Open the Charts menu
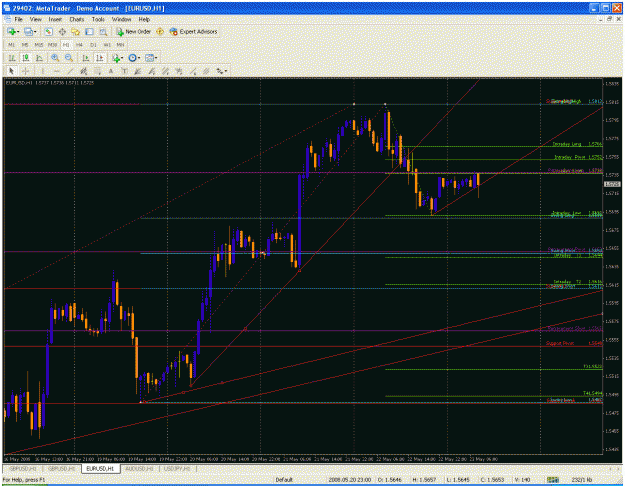Image resolution: width=625 pixels, height=486 pixels. (x=77, y=19)
